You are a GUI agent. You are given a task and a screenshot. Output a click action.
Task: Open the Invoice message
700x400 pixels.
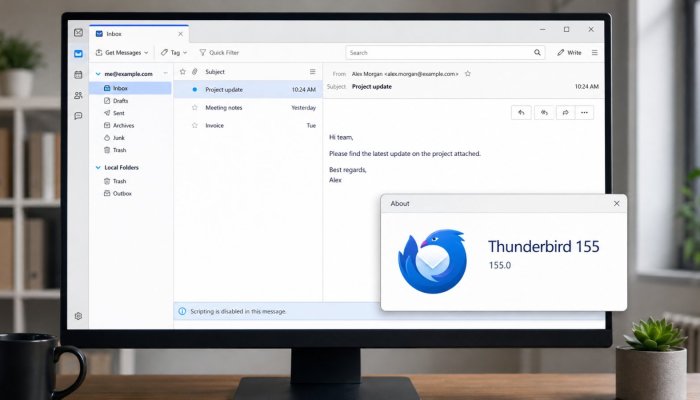[248, 125]
